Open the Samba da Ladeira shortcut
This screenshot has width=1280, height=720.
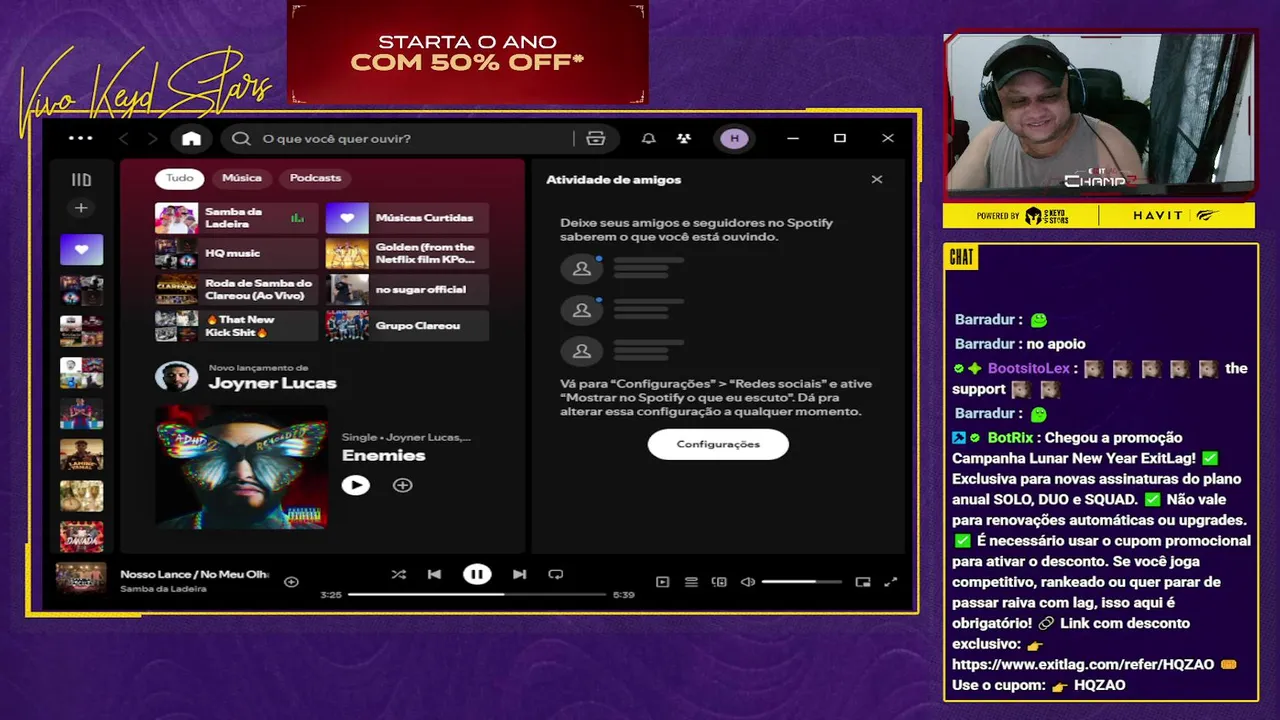(236, 218)
